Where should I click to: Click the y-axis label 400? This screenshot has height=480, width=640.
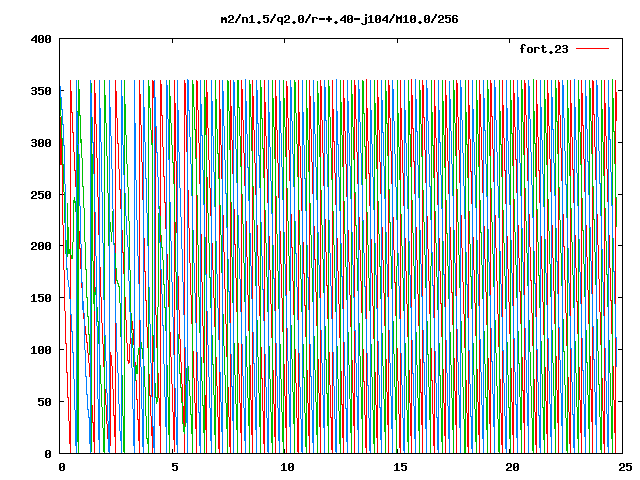(41, 39)
